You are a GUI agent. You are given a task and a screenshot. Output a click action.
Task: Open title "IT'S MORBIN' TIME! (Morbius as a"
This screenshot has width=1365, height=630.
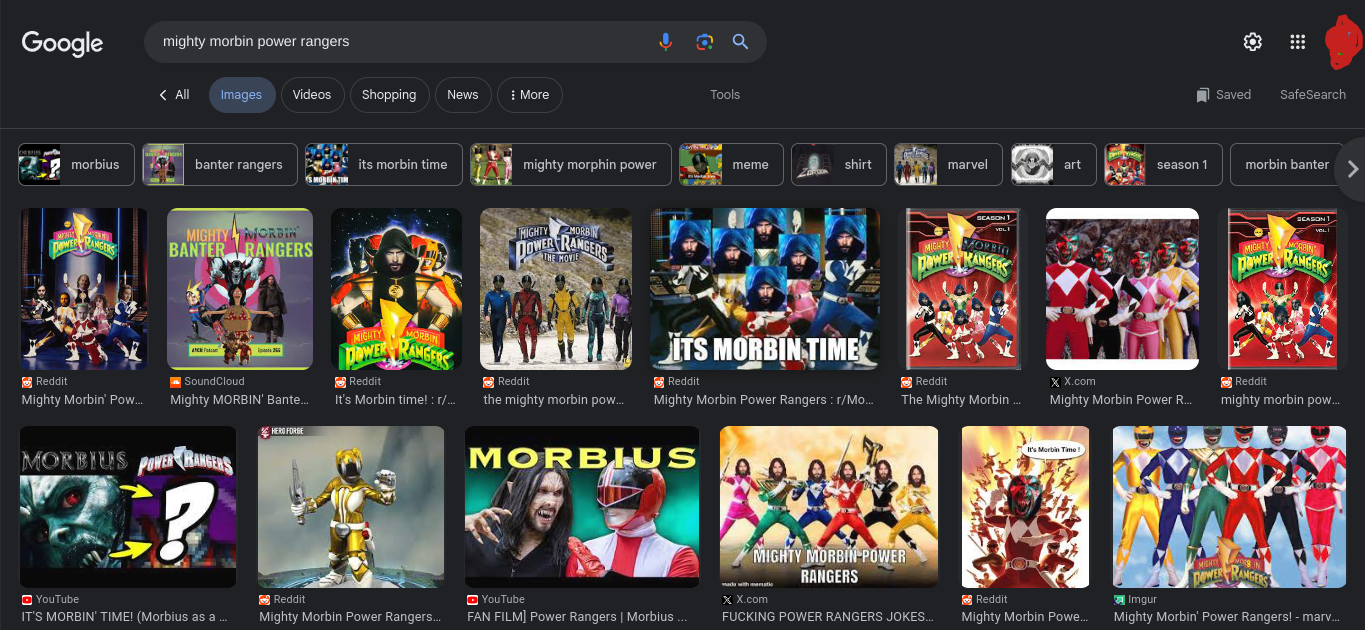pos(124,617)
